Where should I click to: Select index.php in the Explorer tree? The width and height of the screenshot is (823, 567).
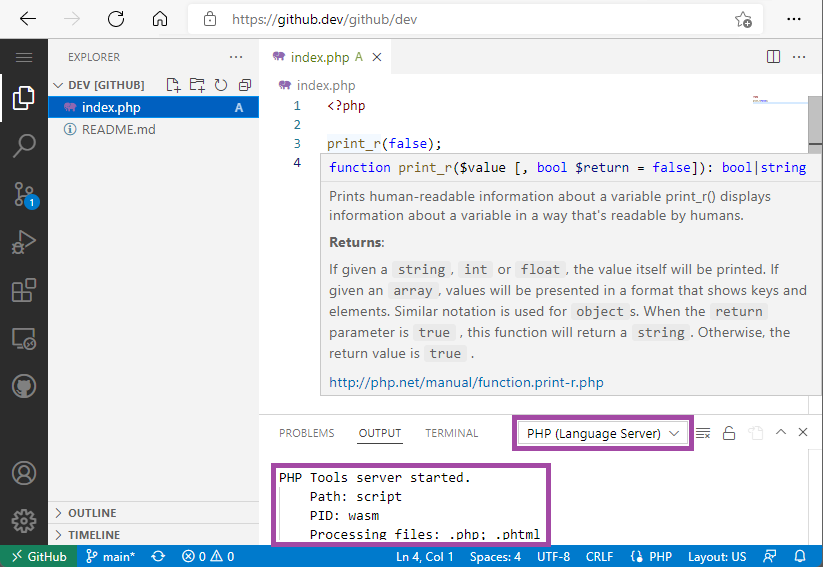(153, 108)
